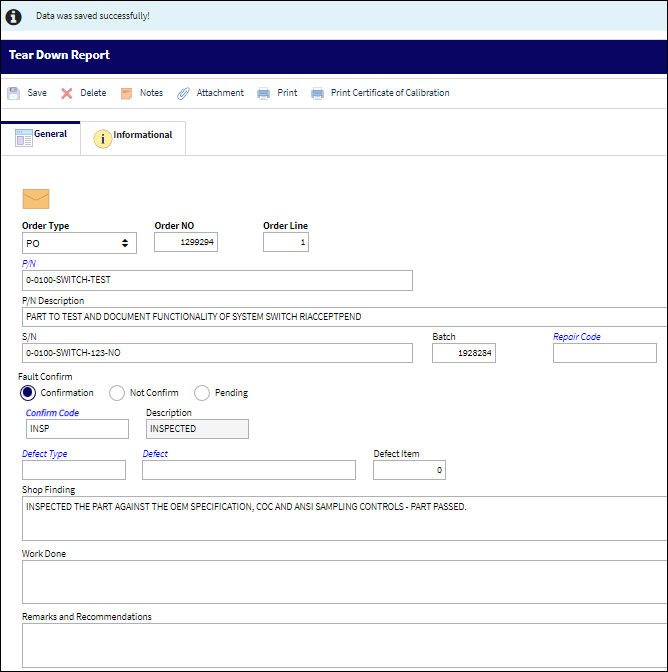Click the S/N input field
Screen dimensions: 668x672
pyautogui.click(x=217, y=353)
